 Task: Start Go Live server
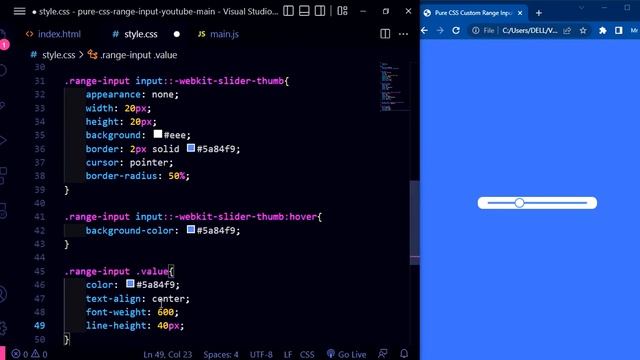click(346, 354)
